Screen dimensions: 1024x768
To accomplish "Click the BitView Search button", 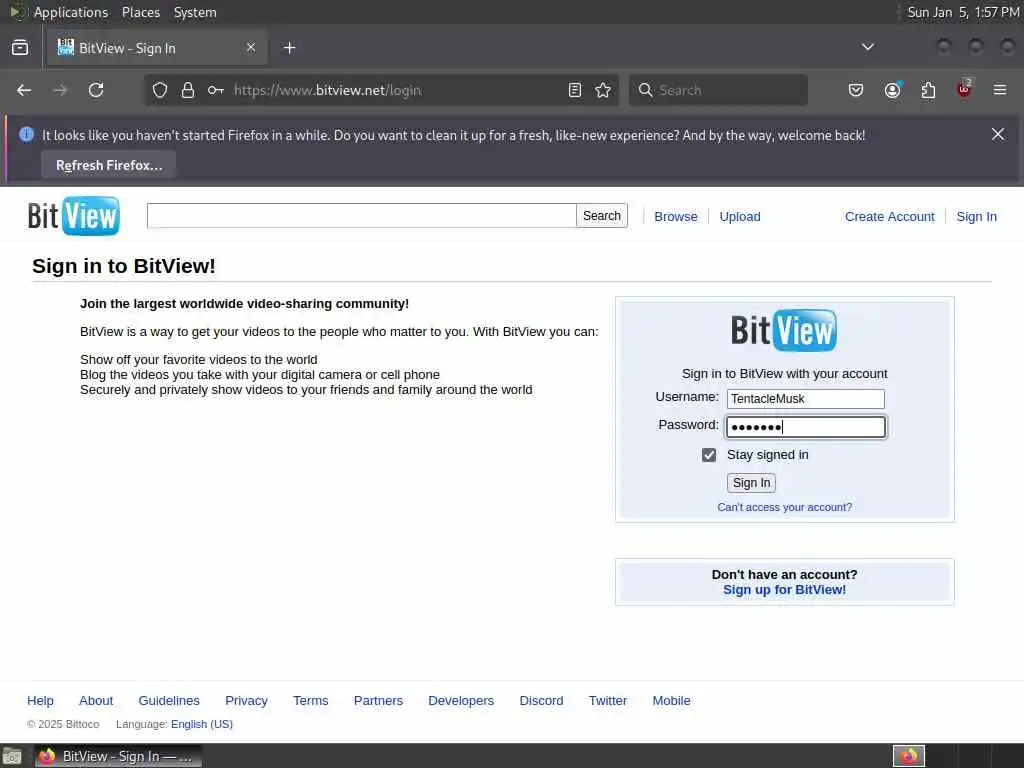I will tap(601, 216).
